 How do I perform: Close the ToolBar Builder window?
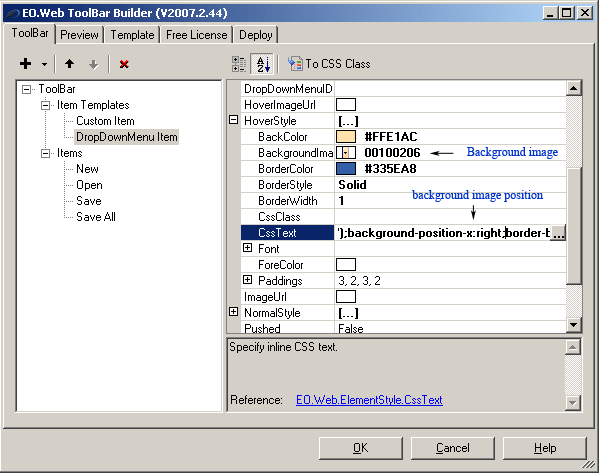pyautogui.click(x=585, y=13)
